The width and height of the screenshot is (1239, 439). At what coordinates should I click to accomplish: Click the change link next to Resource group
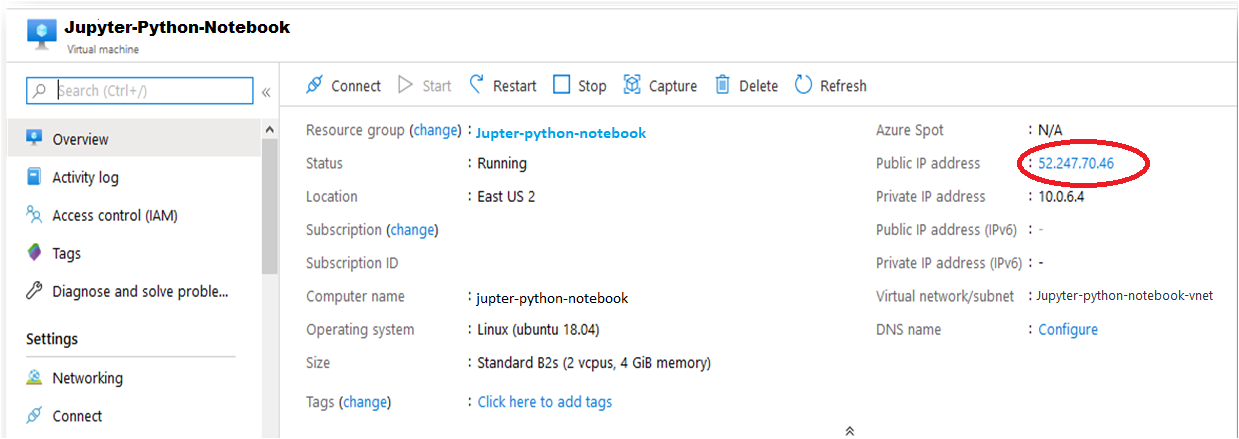435,130
